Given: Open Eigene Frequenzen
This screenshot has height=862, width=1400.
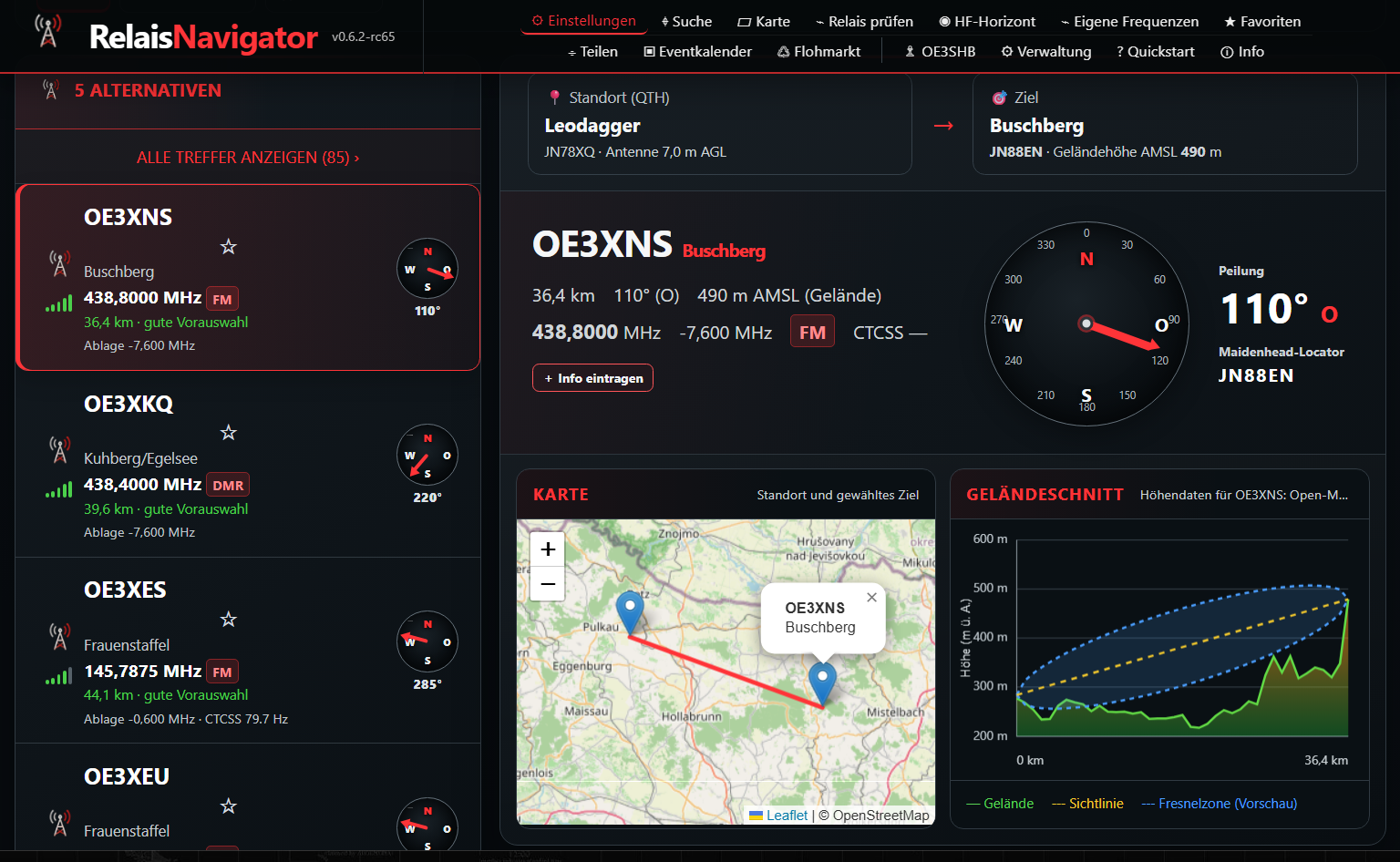Looking at the screenshot, I should click(1129, 21).
